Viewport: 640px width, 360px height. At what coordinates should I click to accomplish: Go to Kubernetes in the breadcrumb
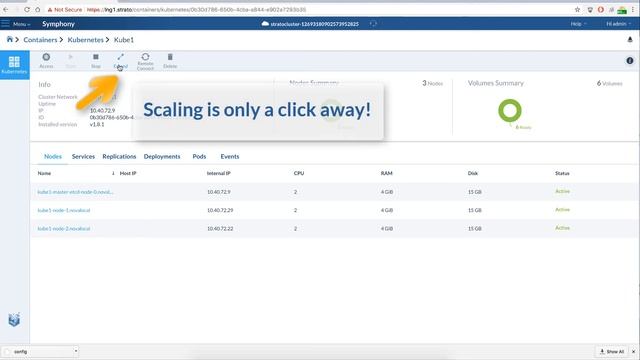coord(85,40)
